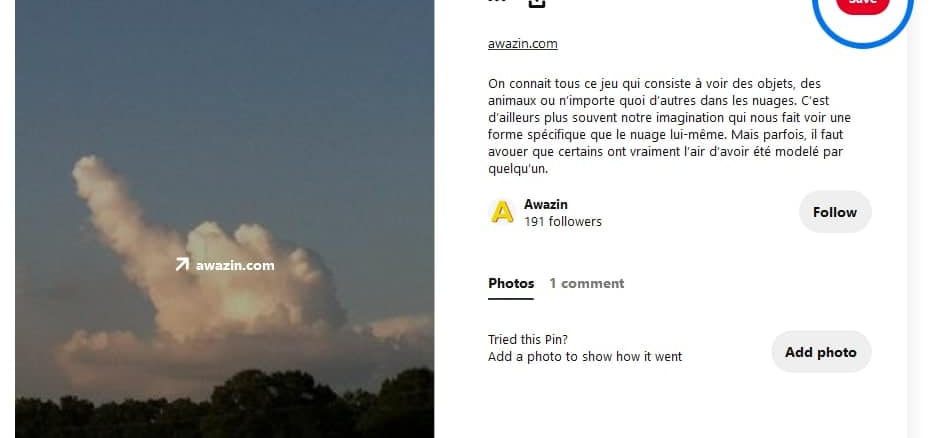Switch to the Photos tab
Screen dimensions: 947x438
point(511,283)
